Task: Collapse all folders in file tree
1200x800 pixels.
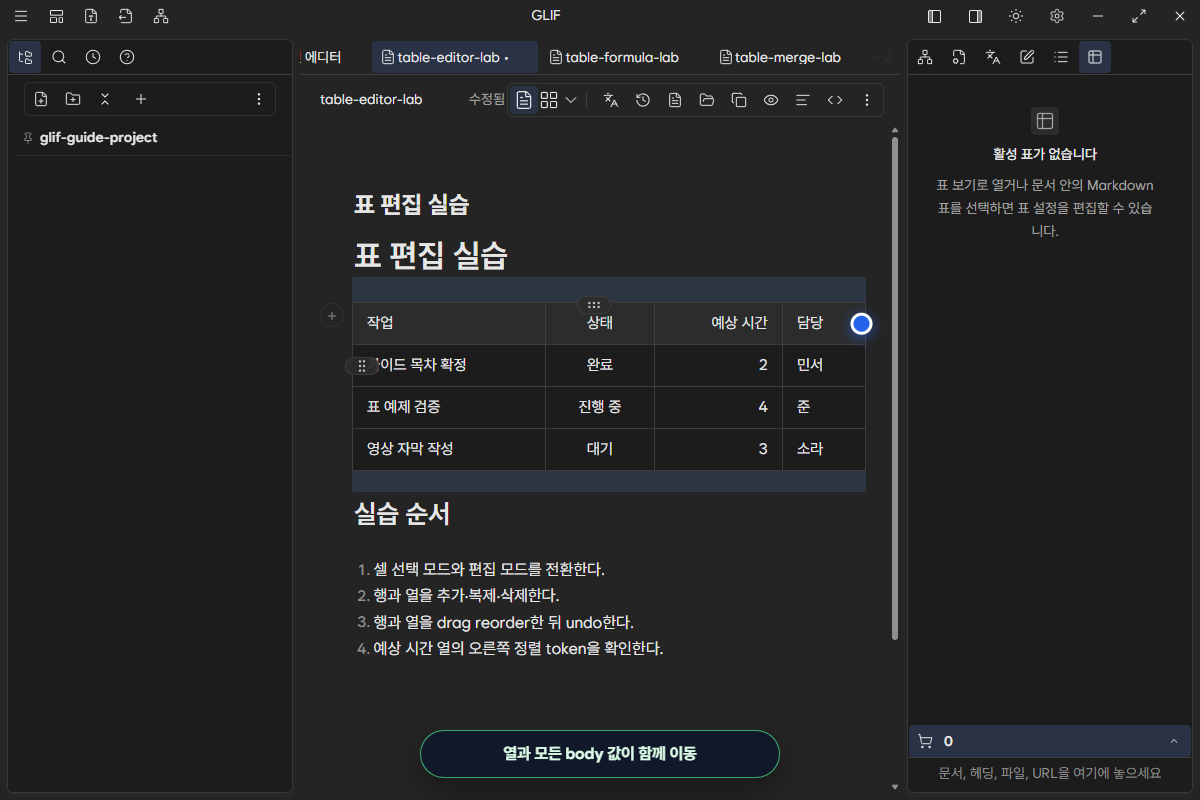Action: pos(105,99)
